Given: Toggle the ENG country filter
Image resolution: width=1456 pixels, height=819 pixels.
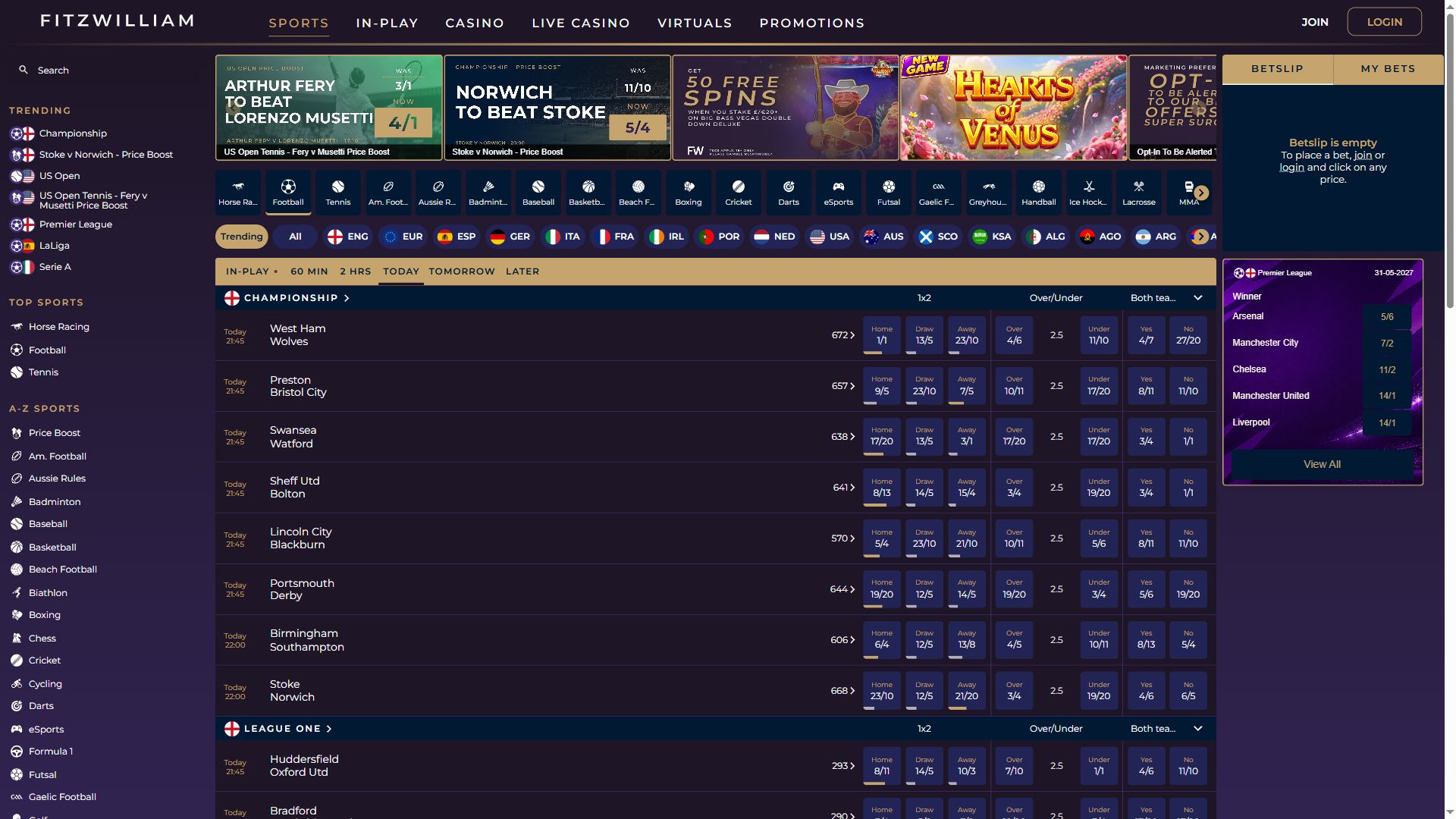Looking at the screenshot, I should coord(348,237).
